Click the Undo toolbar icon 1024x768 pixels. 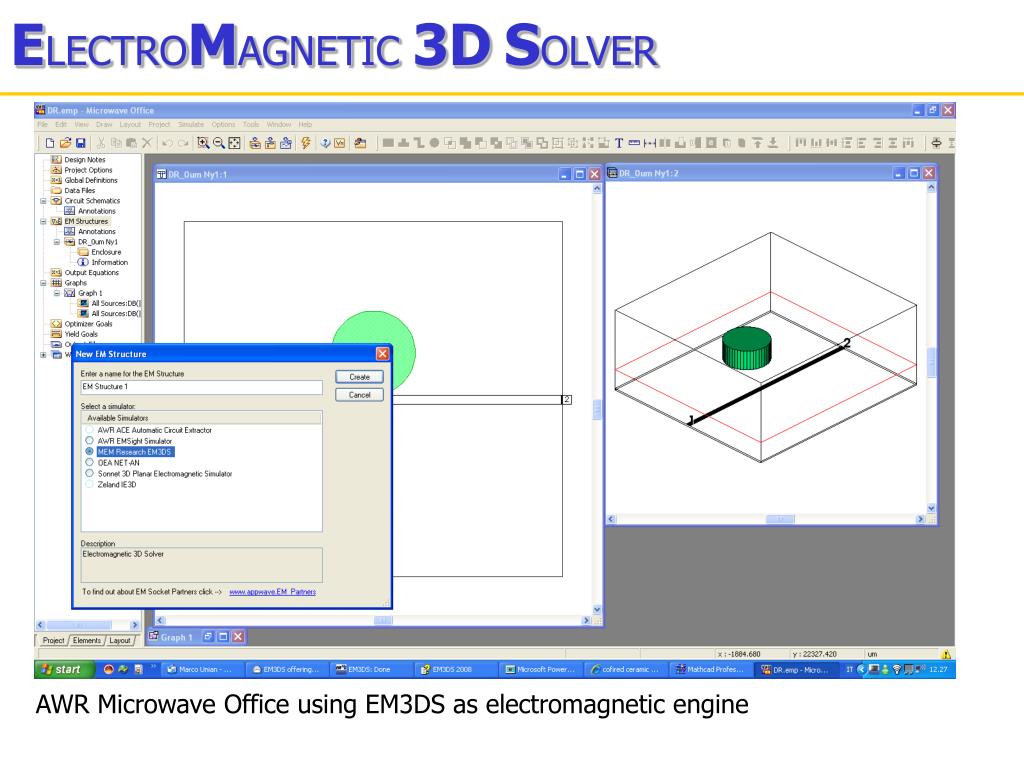point(167,143)
